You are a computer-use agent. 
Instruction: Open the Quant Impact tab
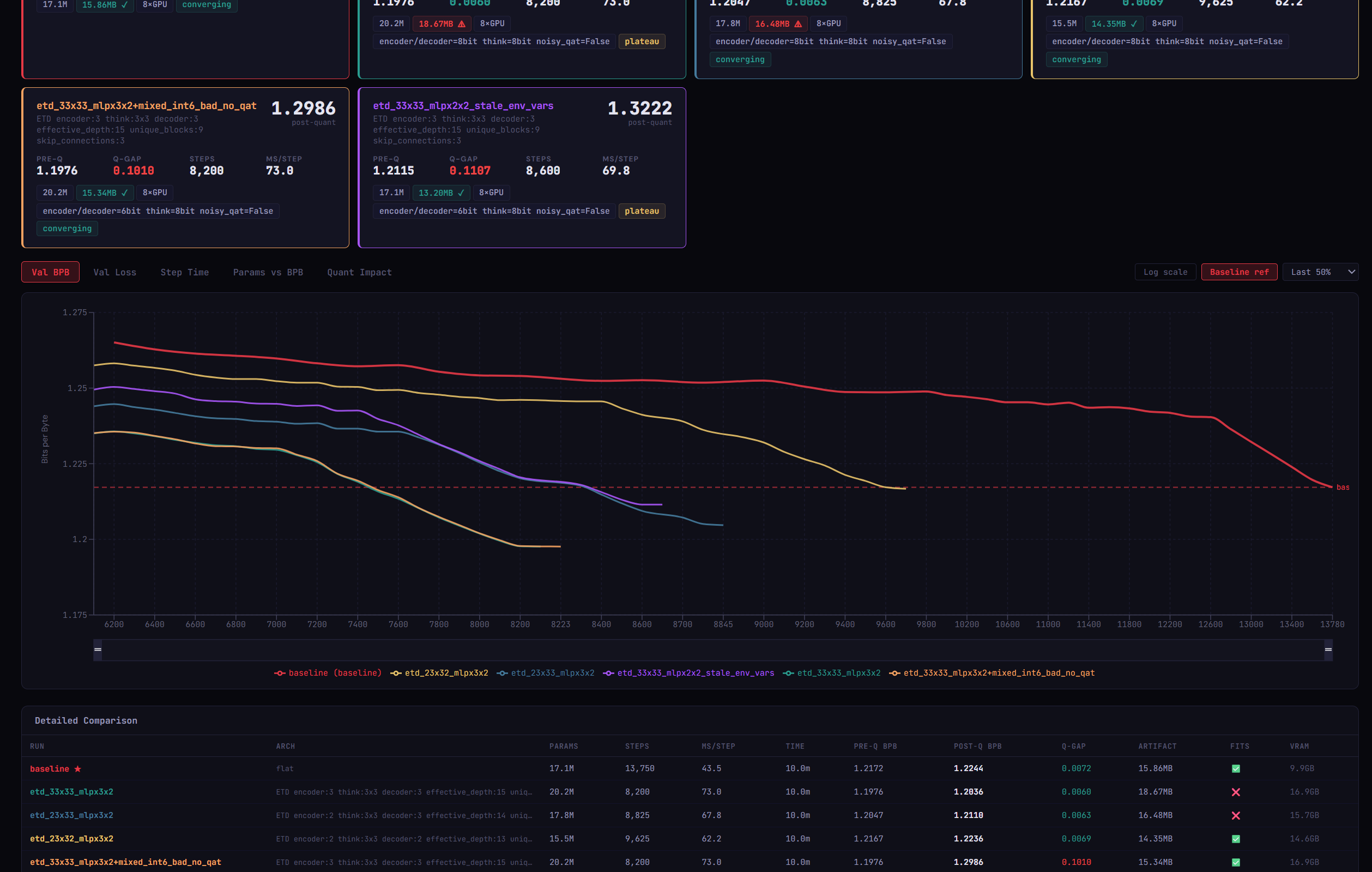click(x=359, y=273)
